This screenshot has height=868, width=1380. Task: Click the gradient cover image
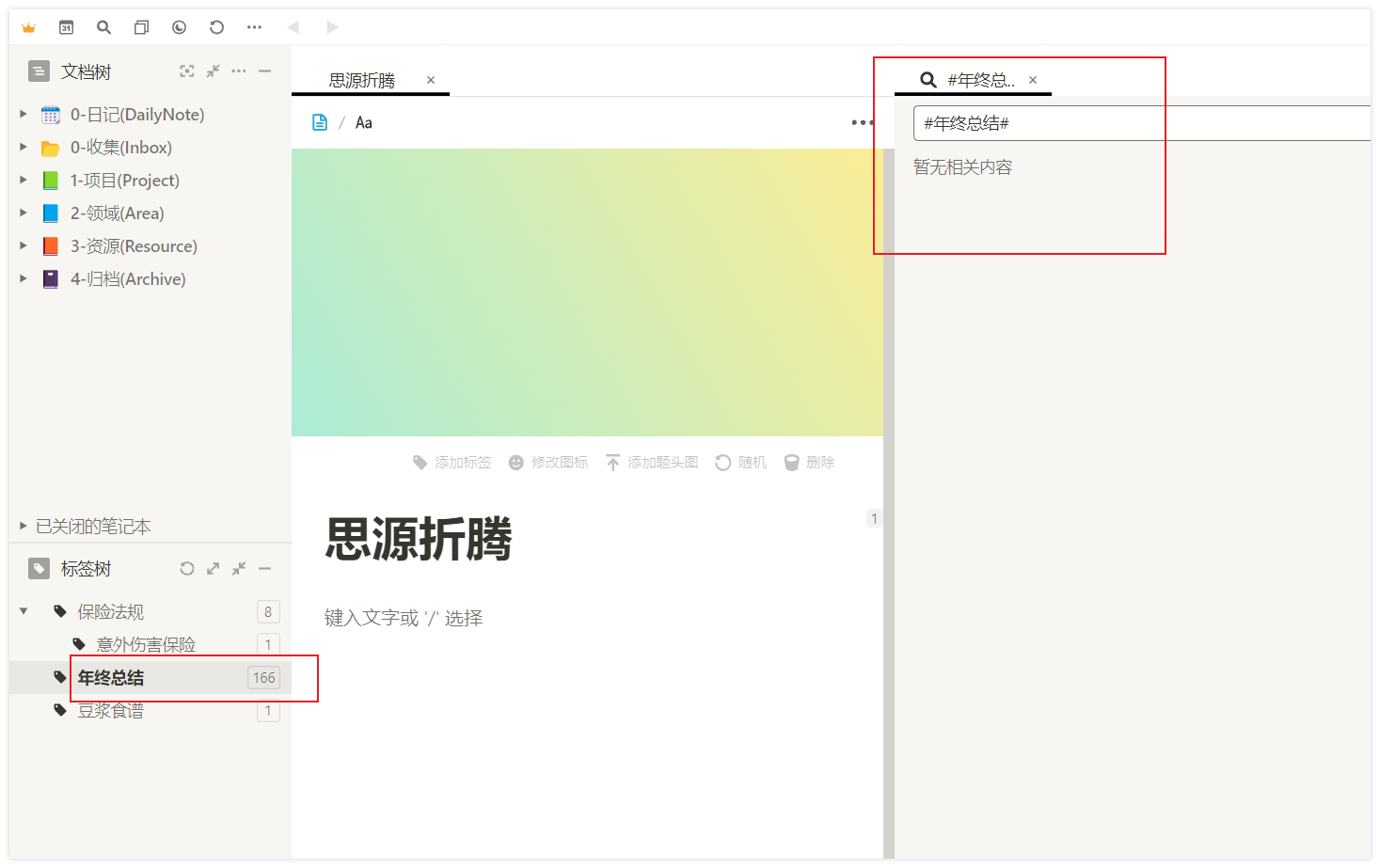[587, 292]
